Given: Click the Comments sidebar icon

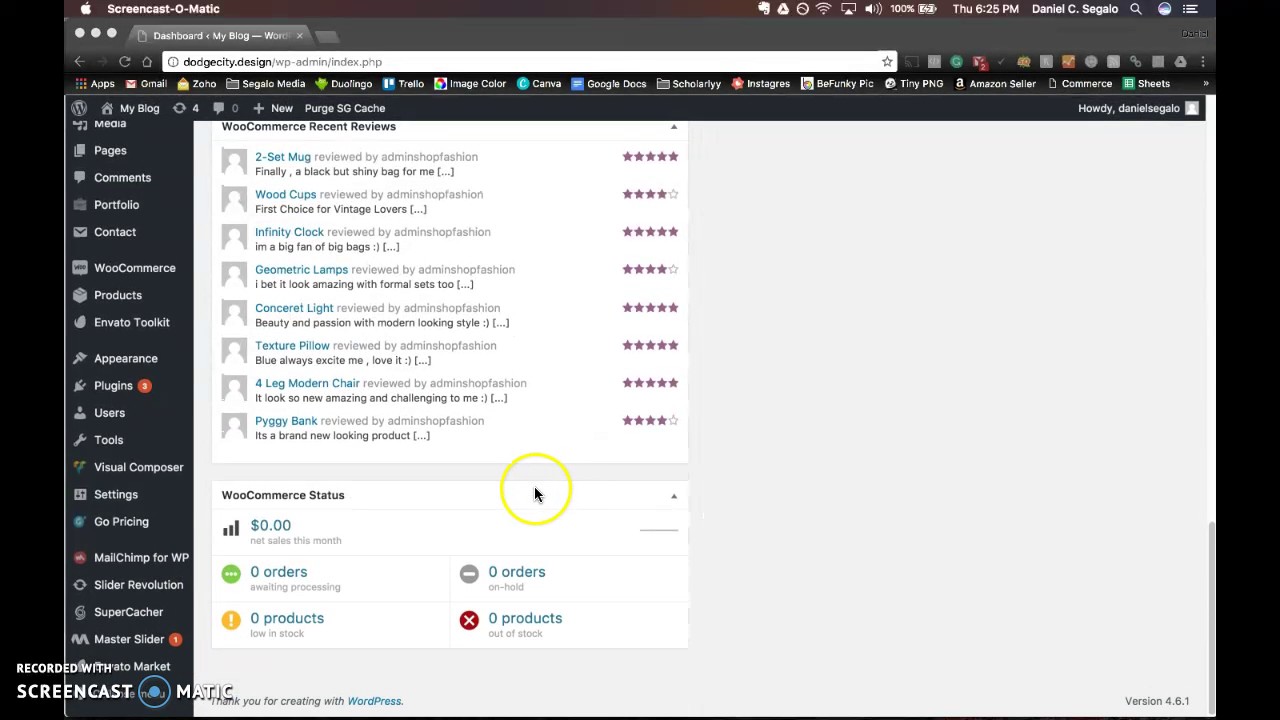Looking at the screenshot, I should (x=80, y=177).
